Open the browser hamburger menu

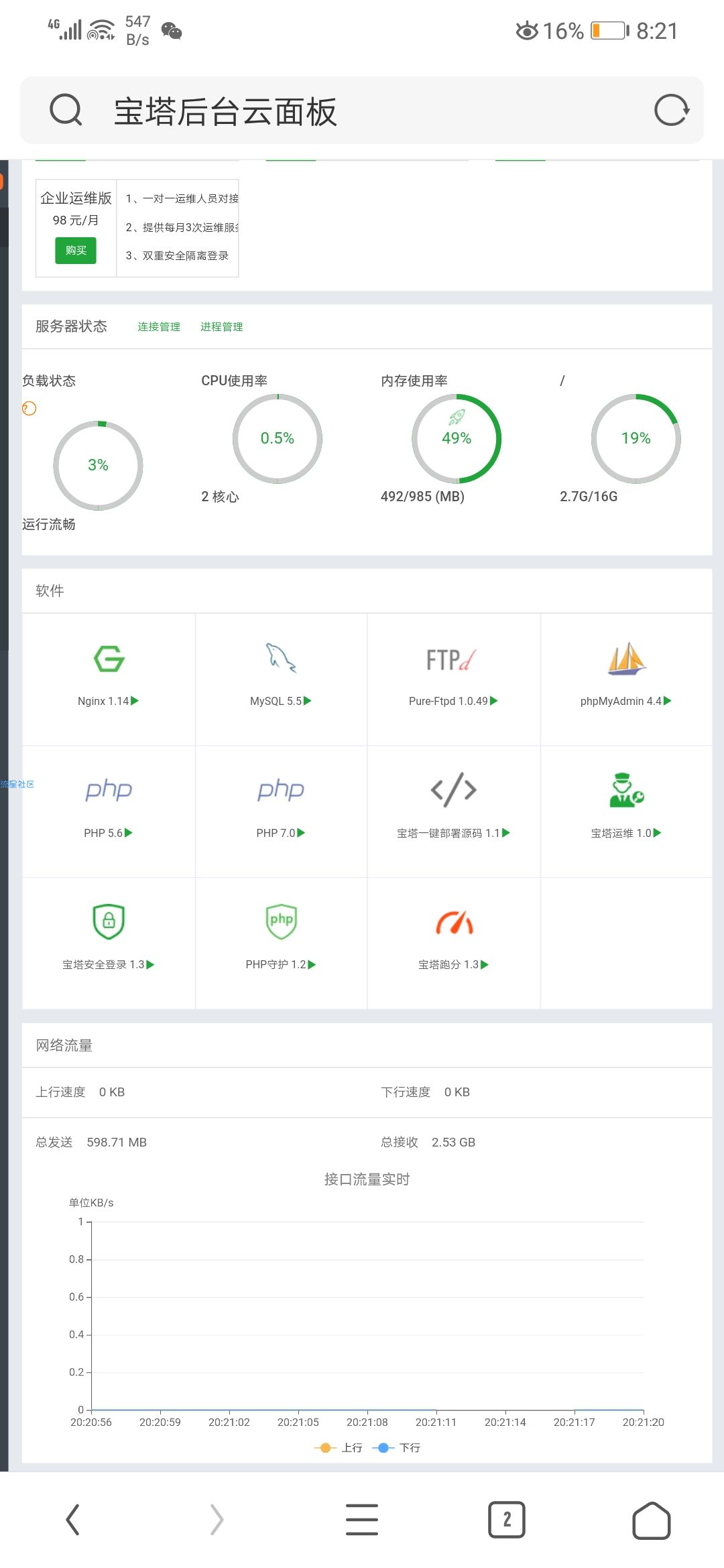pos(362,1519)
